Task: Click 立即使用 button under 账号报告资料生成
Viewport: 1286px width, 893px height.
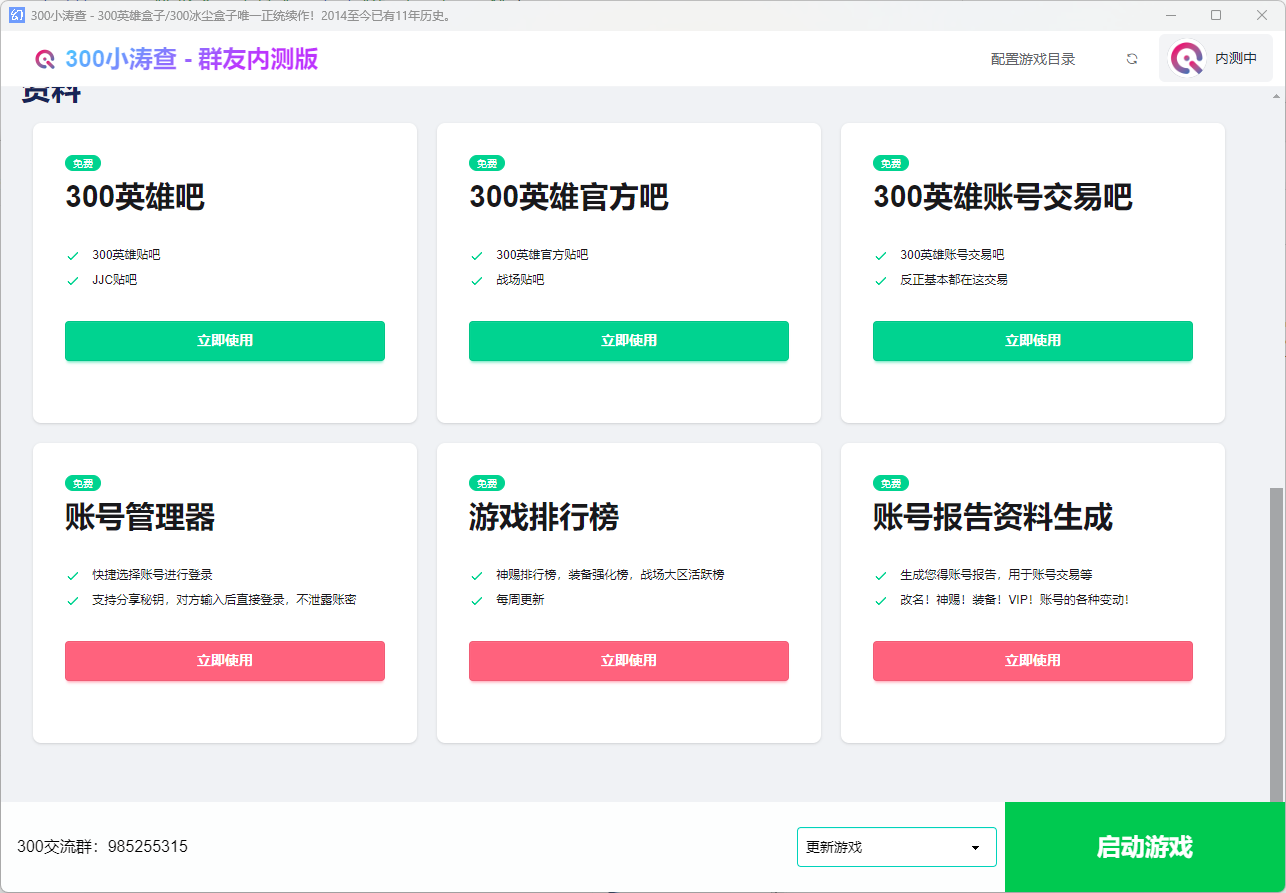Action: [1033, 661]
